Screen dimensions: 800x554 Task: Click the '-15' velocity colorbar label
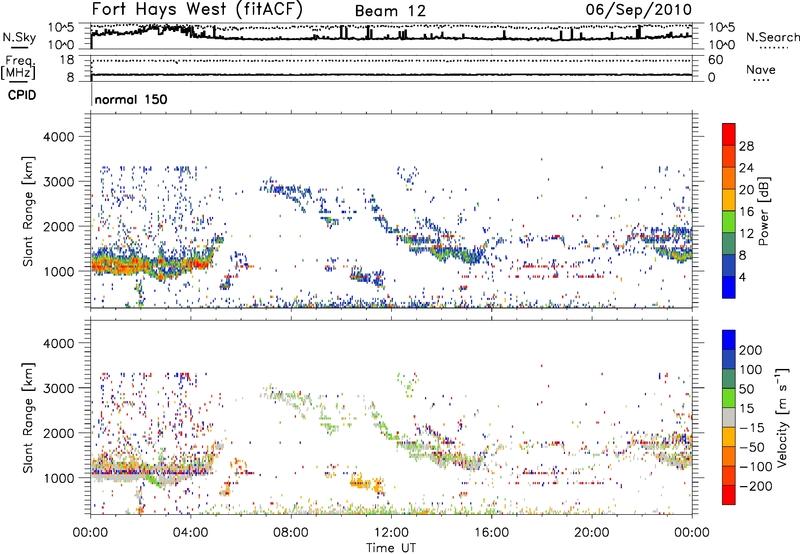(x=752, y=428)
